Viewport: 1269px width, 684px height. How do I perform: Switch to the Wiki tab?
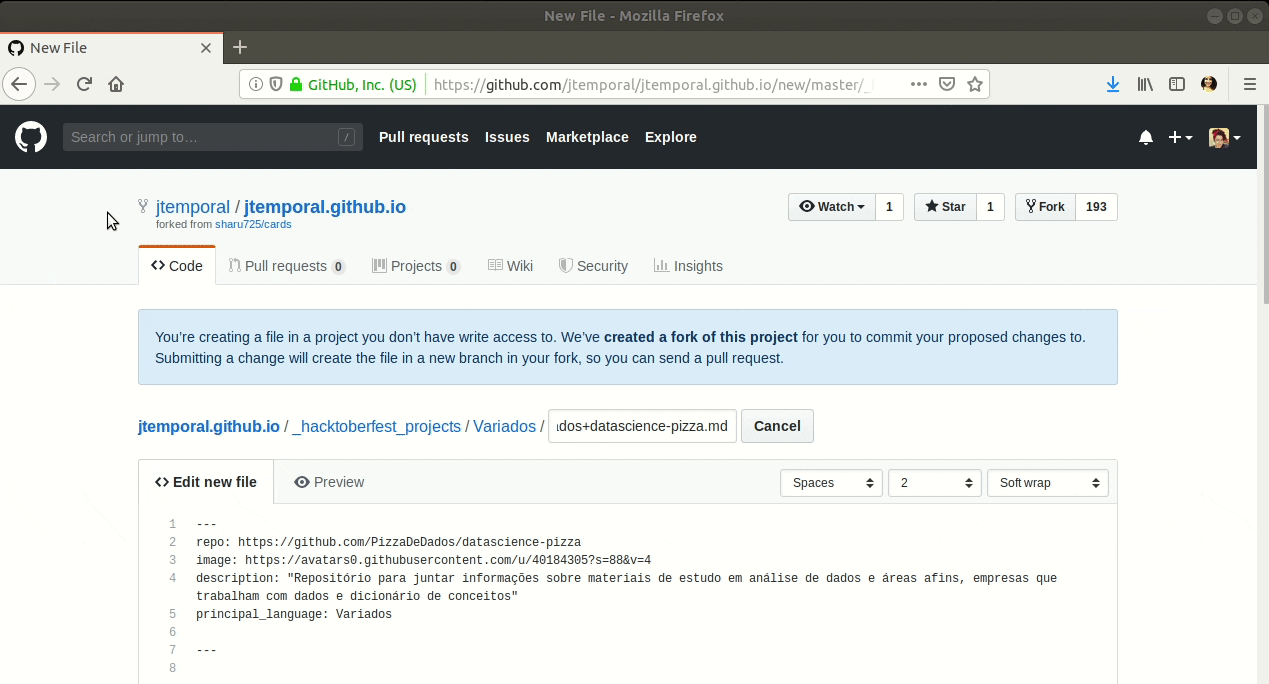[510, 266]
